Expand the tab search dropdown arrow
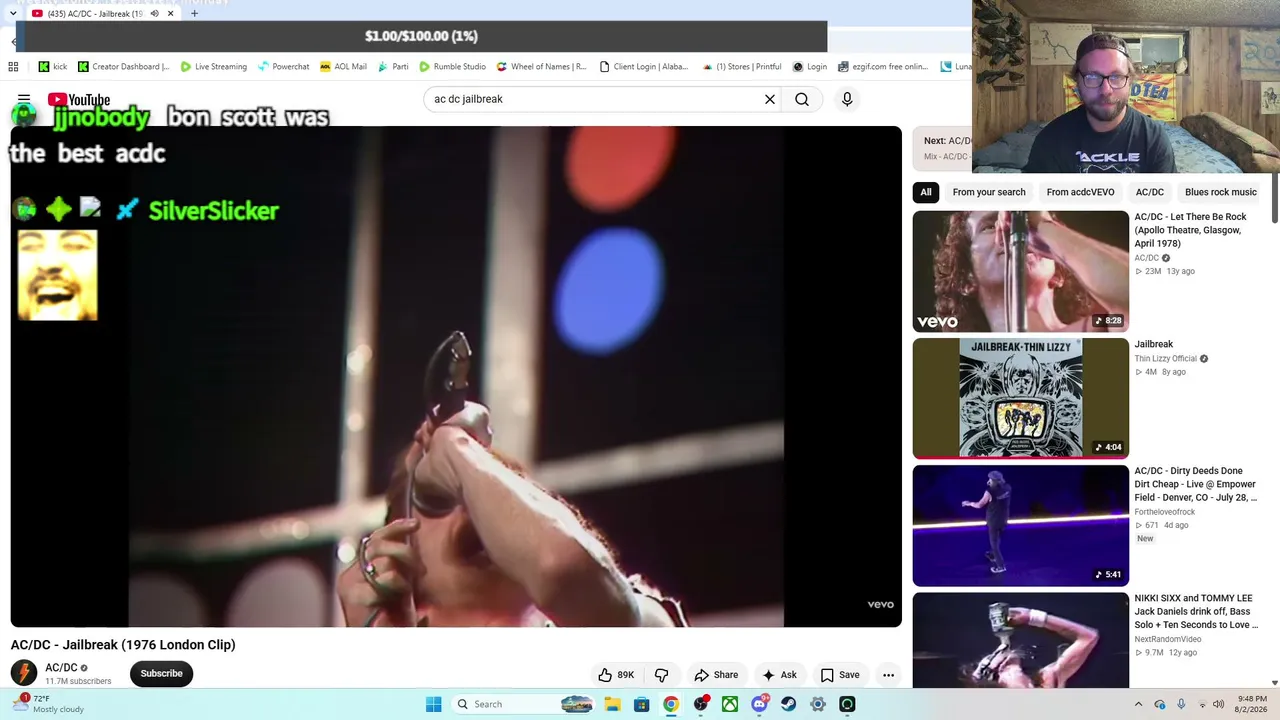The height and width of the screenshot is (720, 1280). pos(12,14)
